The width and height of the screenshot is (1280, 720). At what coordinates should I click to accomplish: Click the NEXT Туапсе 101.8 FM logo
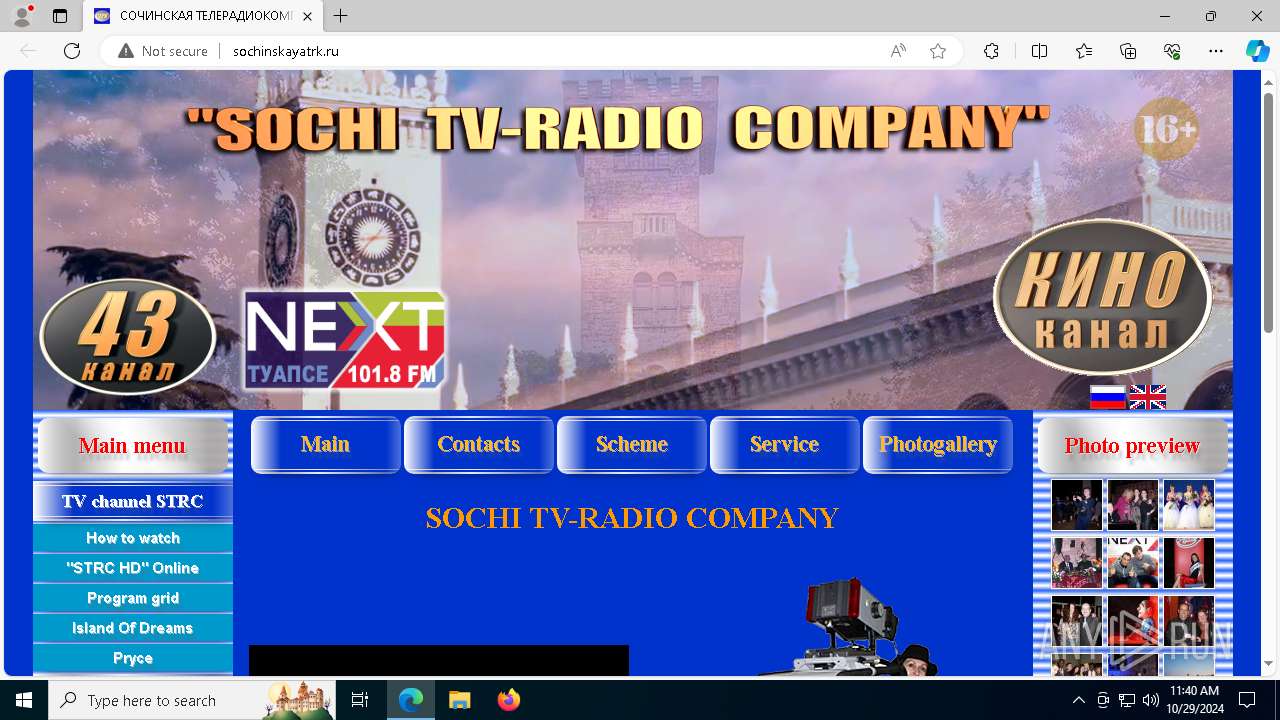coord(345,340)
